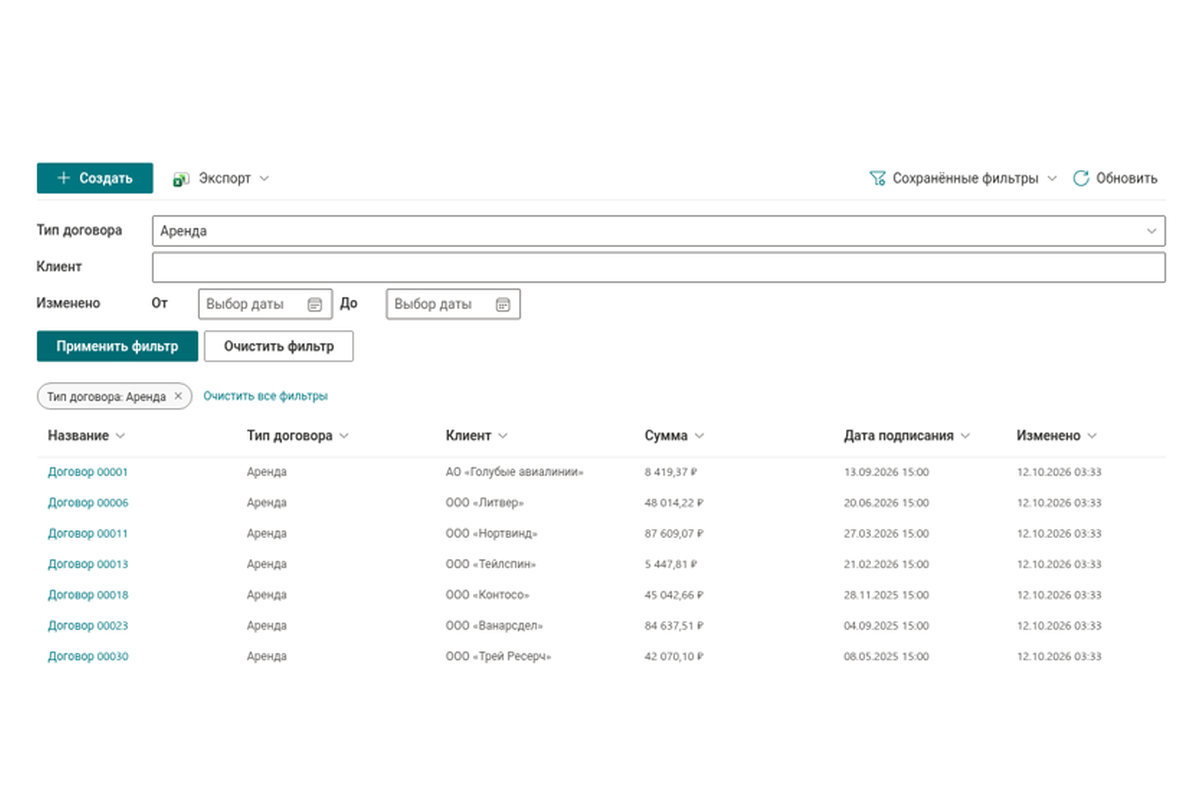Click the amount 84 637,51 ₽

(x=674, y=626)
